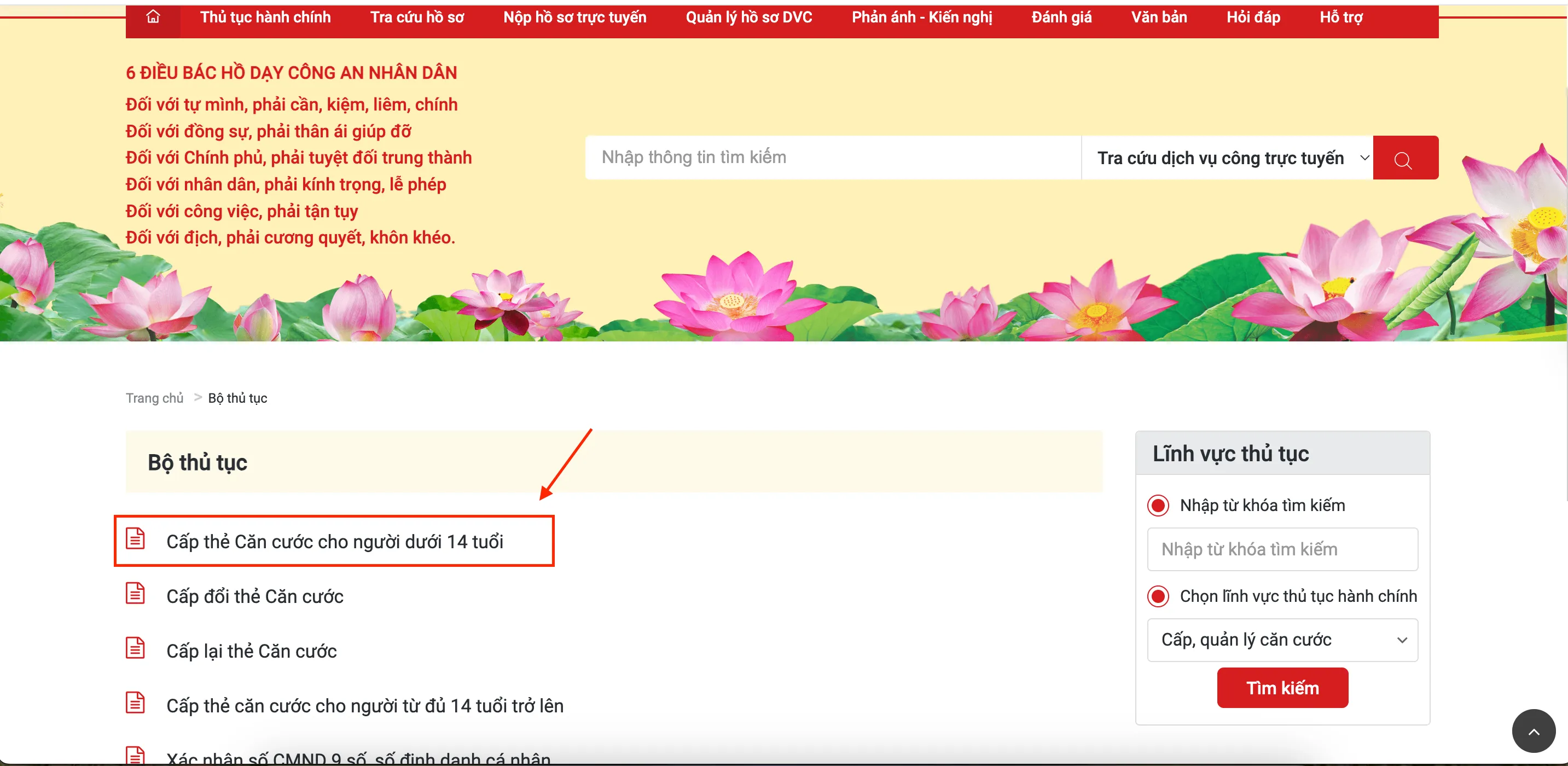
Task: Click document icon beside 'Cấp đổi thẻ Căn cước'
Action: point(135,594)
